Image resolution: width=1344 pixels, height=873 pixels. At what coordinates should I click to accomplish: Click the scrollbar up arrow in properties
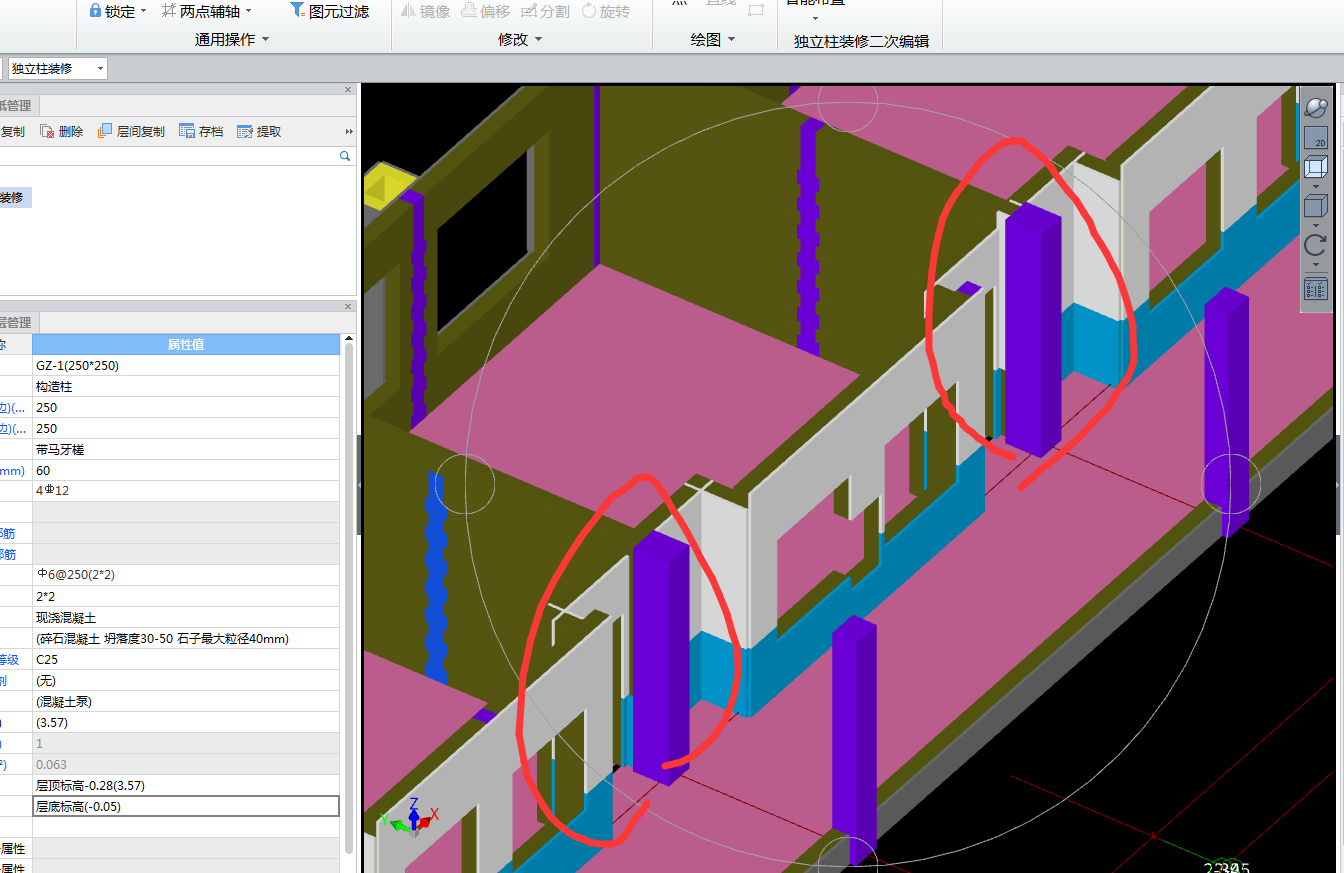(349, 340)
